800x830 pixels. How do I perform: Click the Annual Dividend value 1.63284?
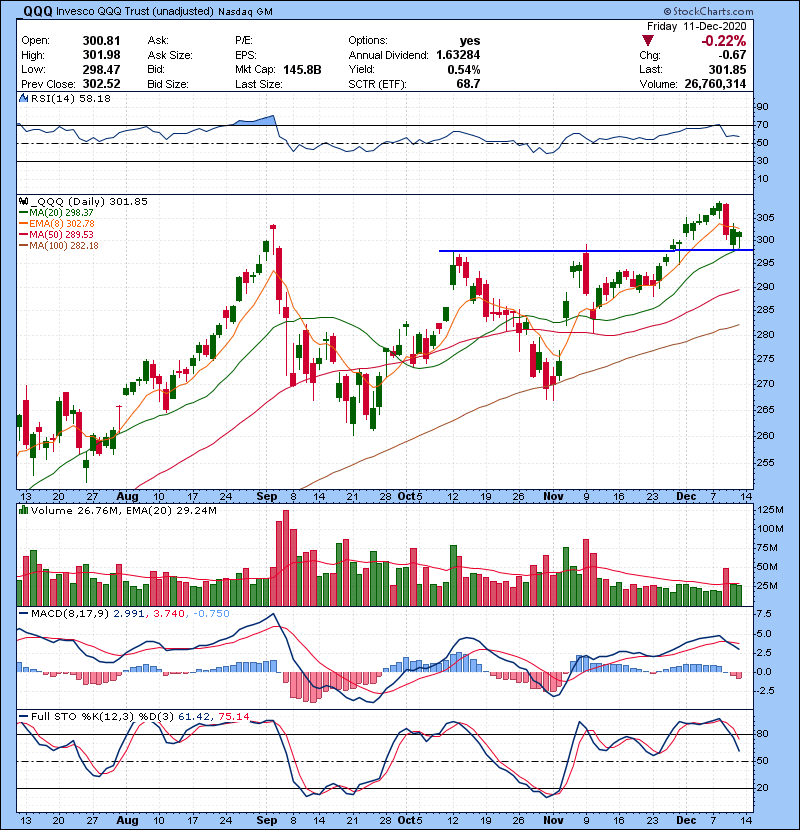458,55
